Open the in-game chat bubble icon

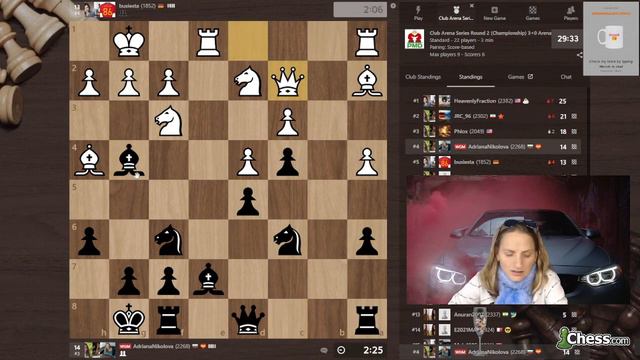[x=324, y=350]
